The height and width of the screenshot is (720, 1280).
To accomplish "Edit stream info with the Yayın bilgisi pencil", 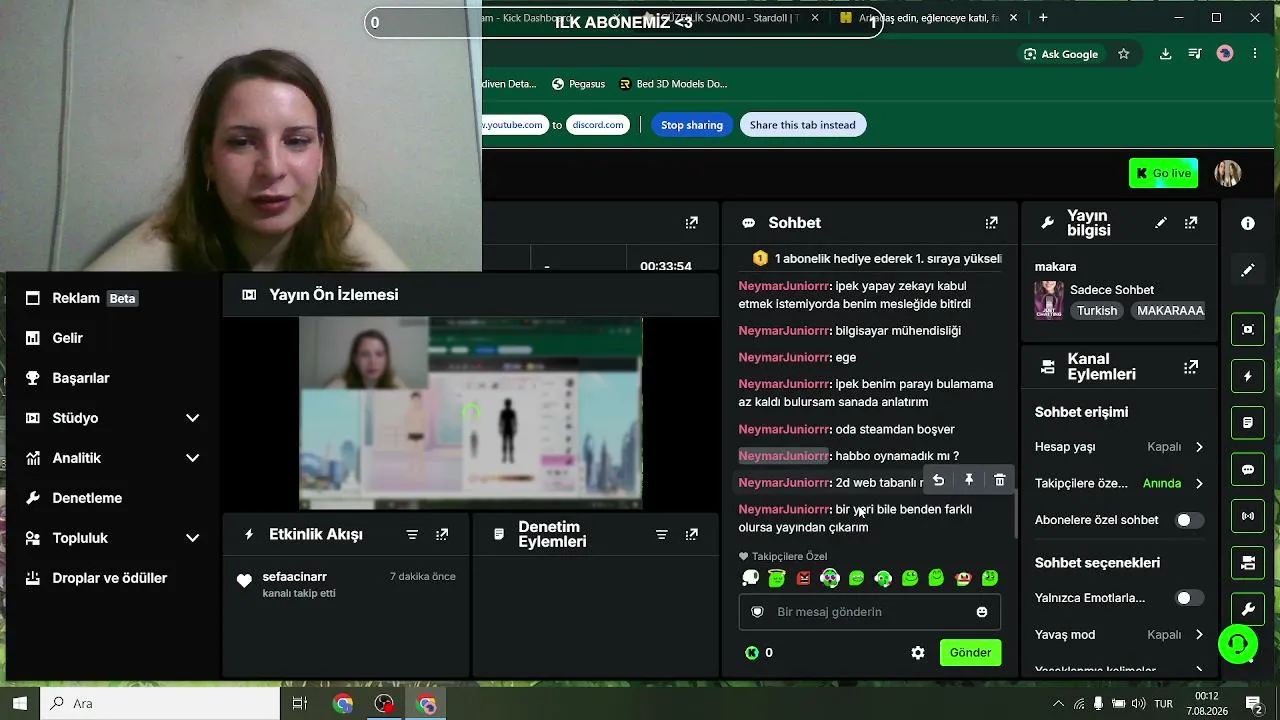I will [1161, 223].
